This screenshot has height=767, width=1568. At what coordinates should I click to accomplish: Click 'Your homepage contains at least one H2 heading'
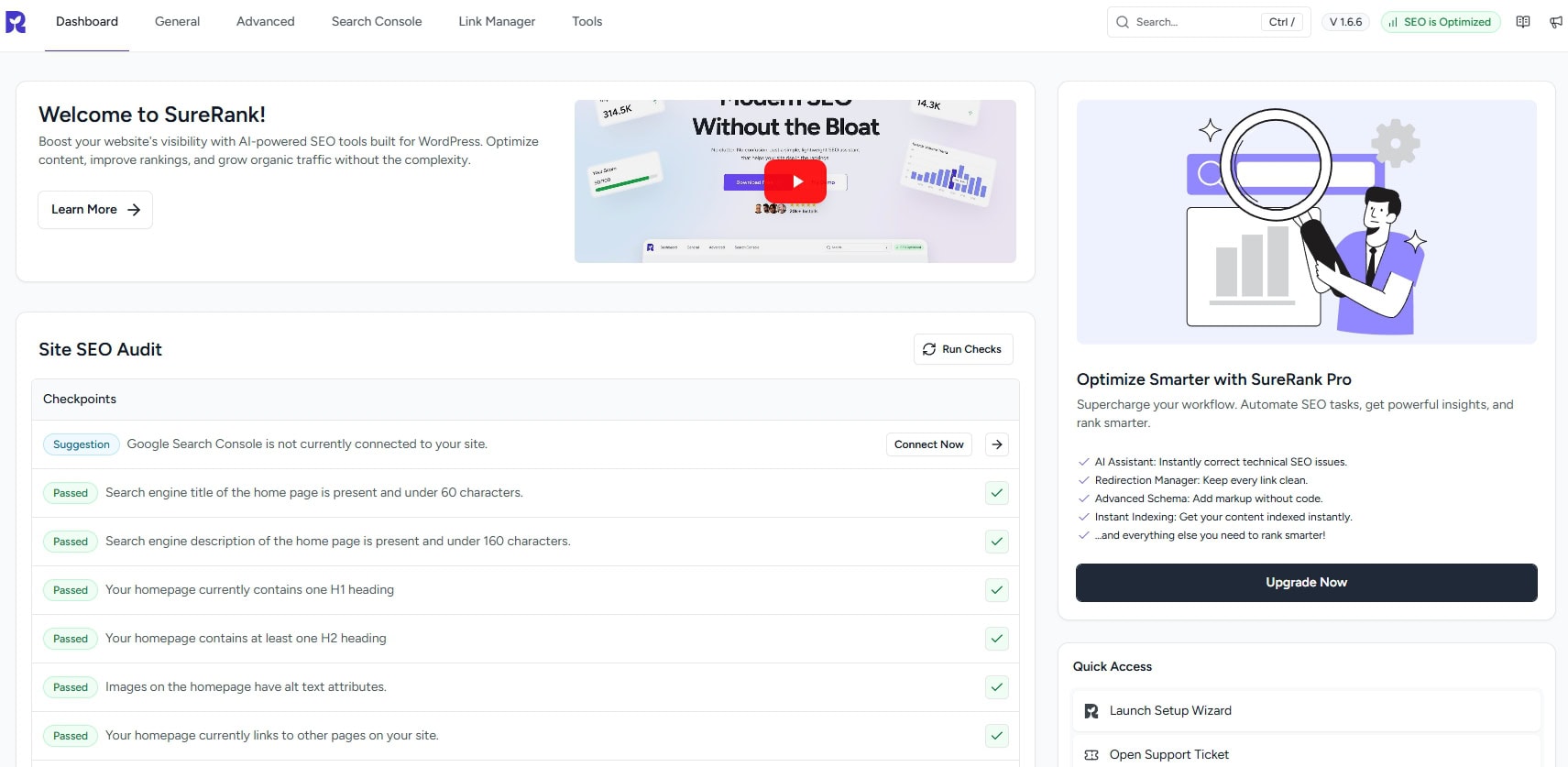pyautogui.click(x=246, y=639)
